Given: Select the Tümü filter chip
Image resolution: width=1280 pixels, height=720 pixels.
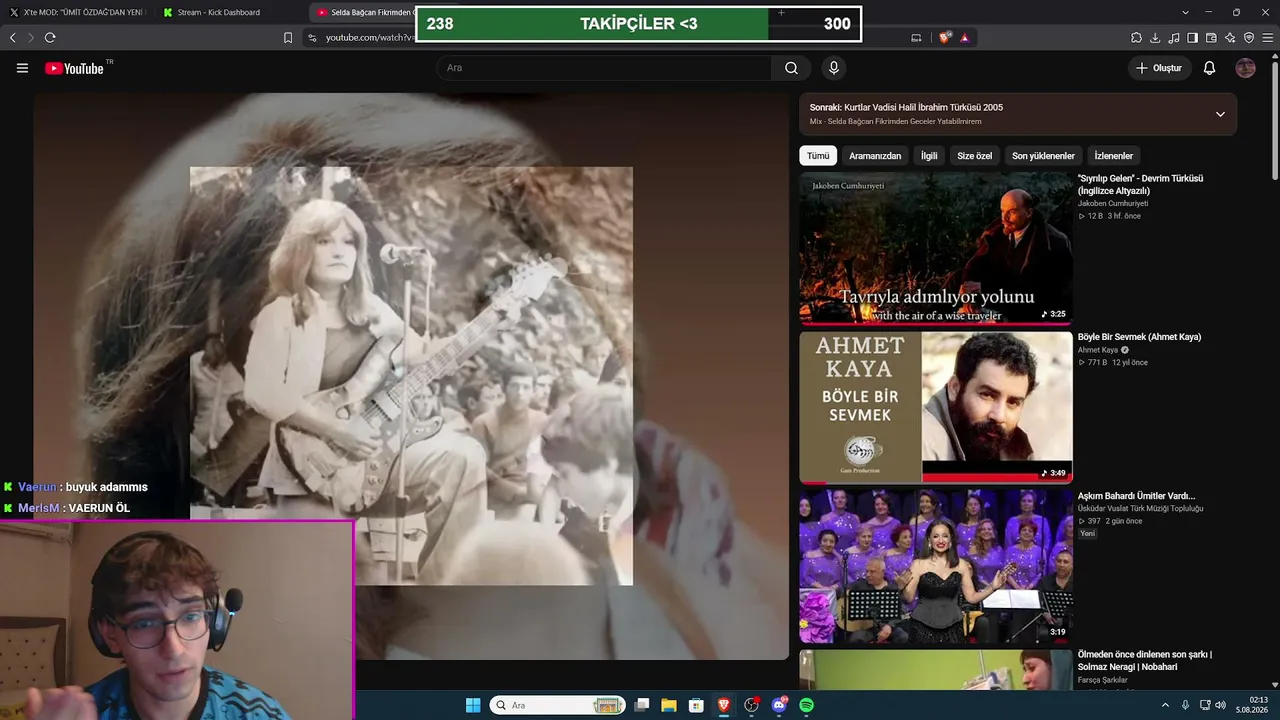Looking at the screenshot, I should pos(818,156).
